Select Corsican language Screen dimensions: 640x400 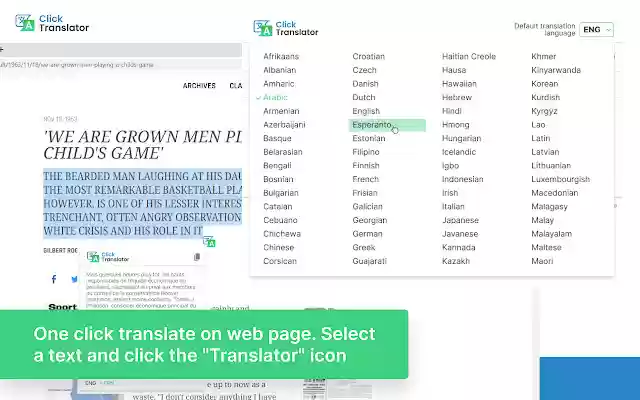point(280,261)
